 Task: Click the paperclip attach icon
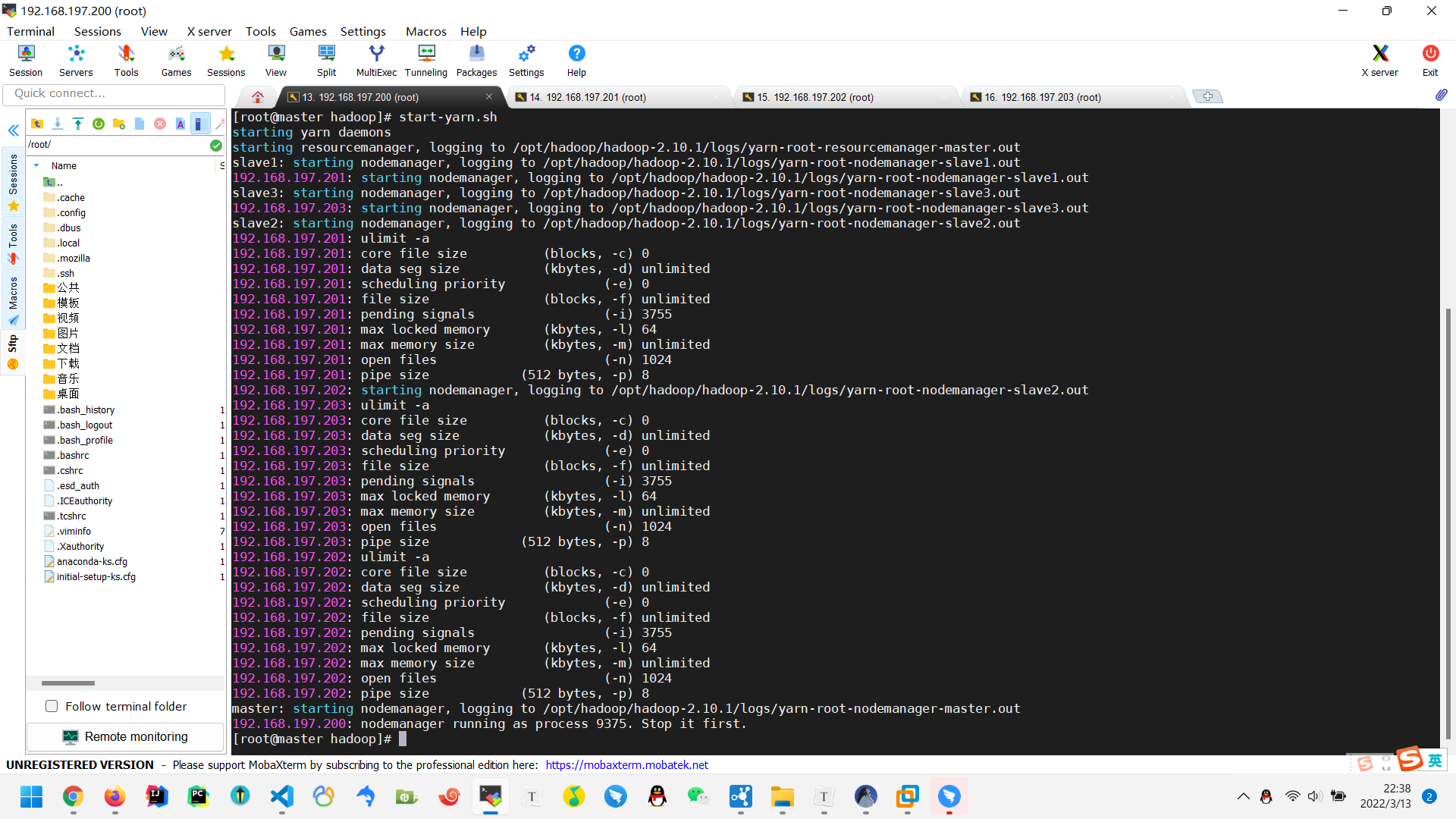click(x=1441, y=95)
